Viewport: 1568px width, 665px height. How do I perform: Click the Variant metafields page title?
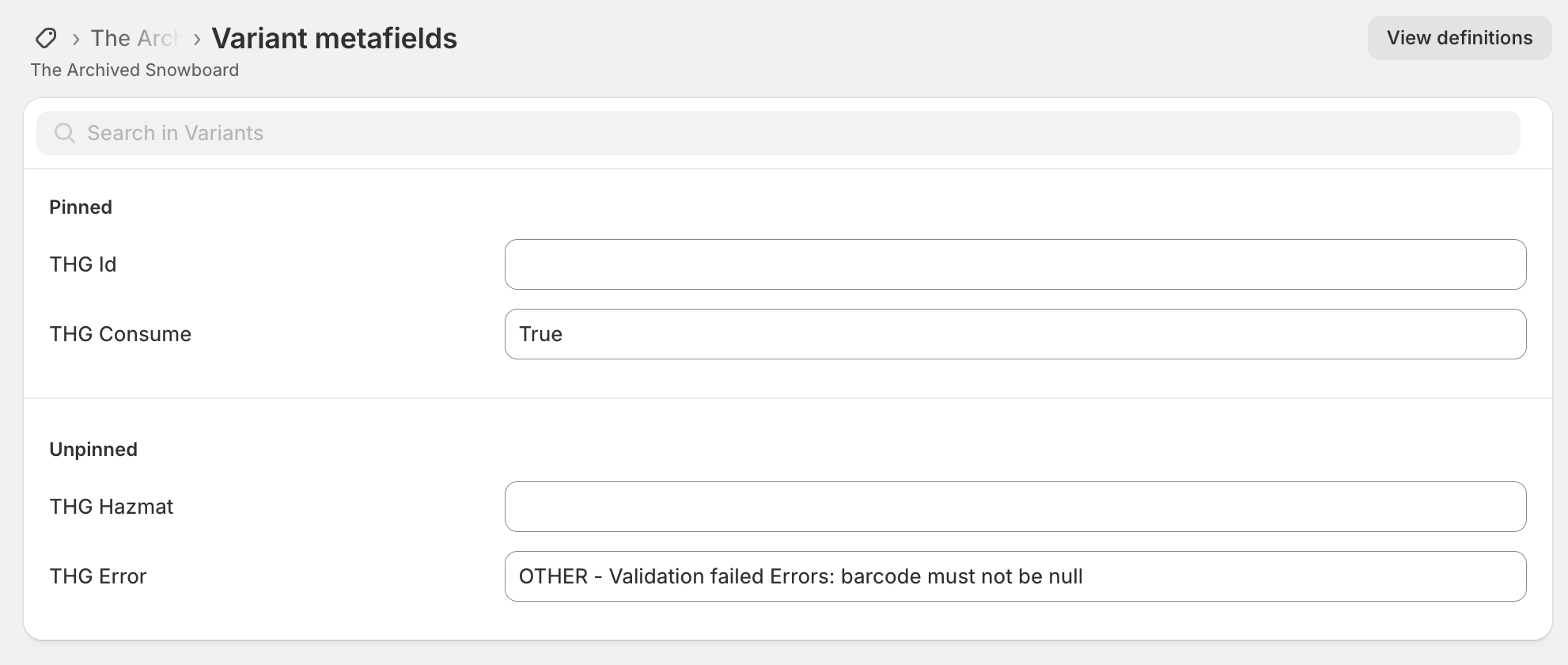click(x=334, y=38)
